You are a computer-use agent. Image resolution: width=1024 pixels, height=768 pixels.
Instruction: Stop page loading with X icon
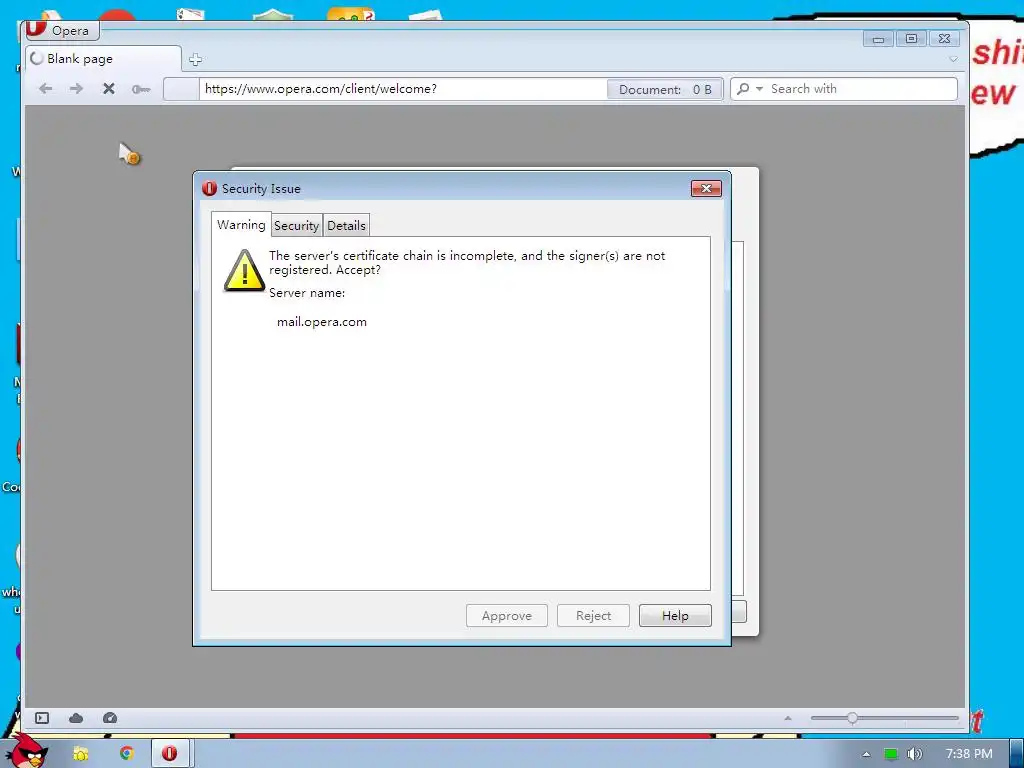pos(108,88)
